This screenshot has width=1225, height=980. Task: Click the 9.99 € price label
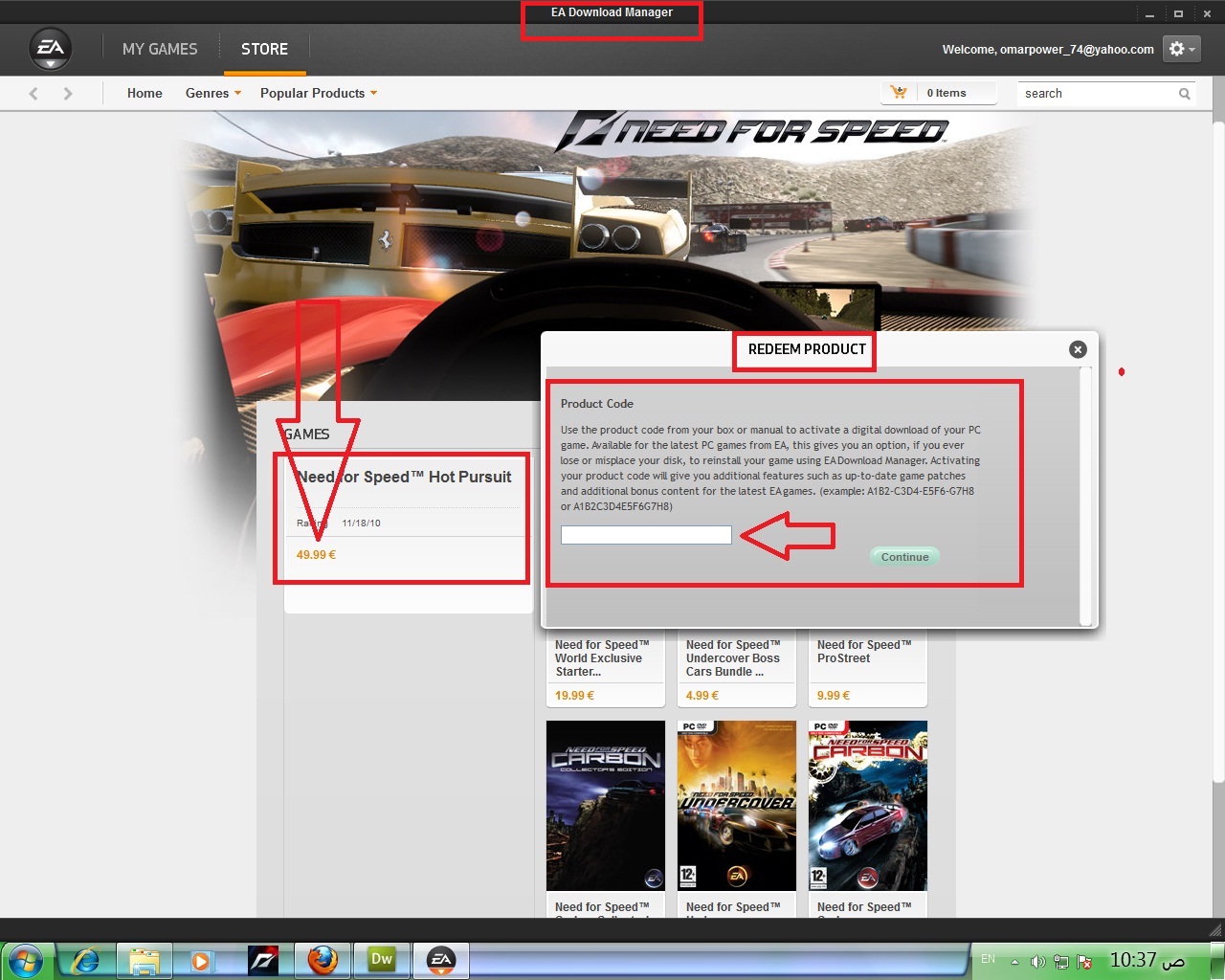(834, 696)
